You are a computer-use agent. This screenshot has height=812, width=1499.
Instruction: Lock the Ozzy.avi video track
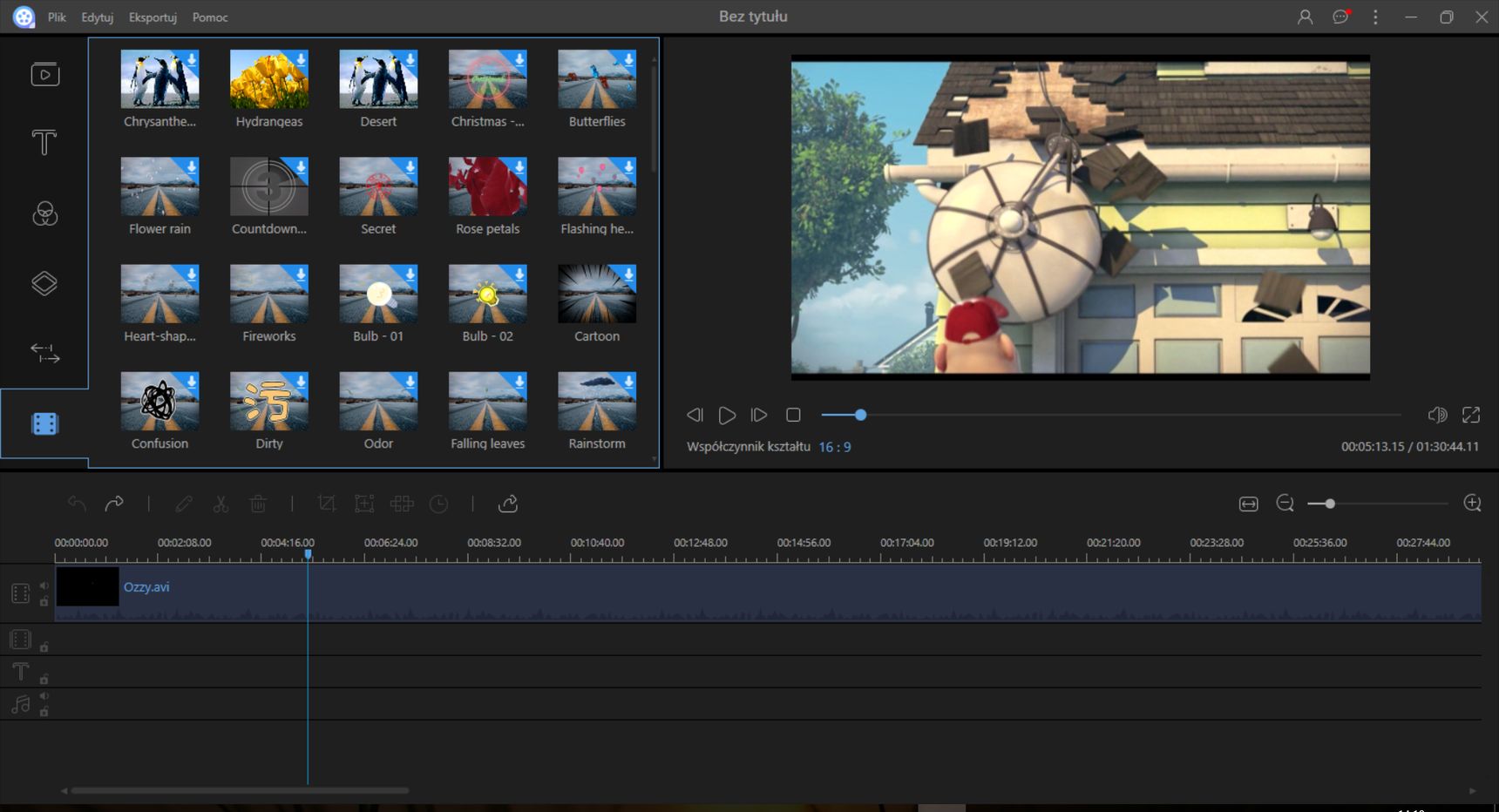pyautogui.click(x=44, y=601)
